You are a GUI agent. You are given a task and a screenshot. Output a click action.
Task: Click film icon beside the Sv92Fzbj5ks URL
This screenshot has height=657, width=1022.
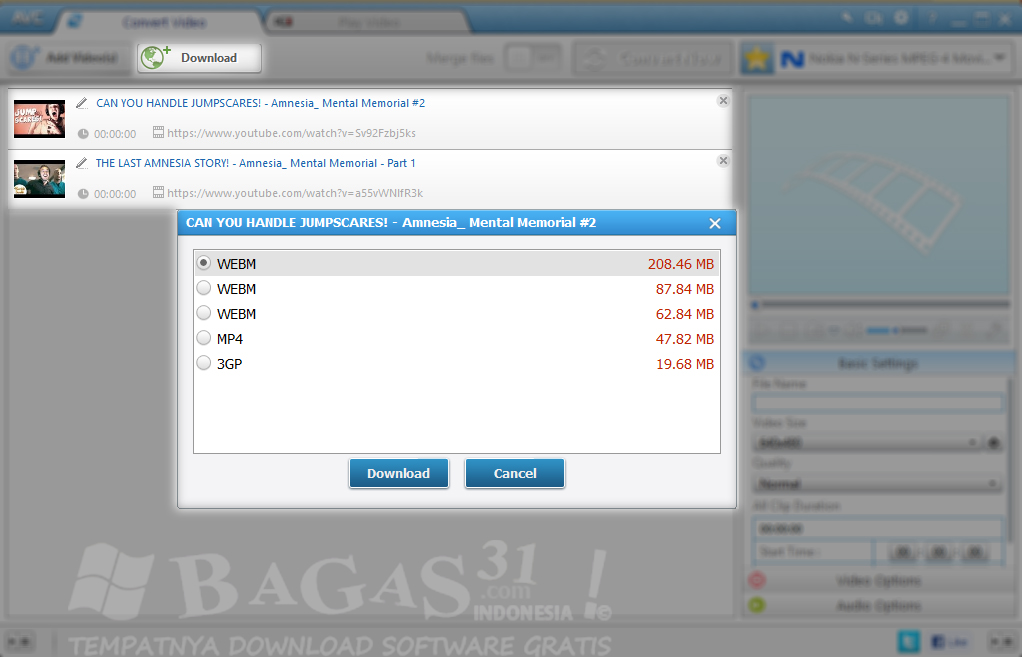[x=158, y=132]
